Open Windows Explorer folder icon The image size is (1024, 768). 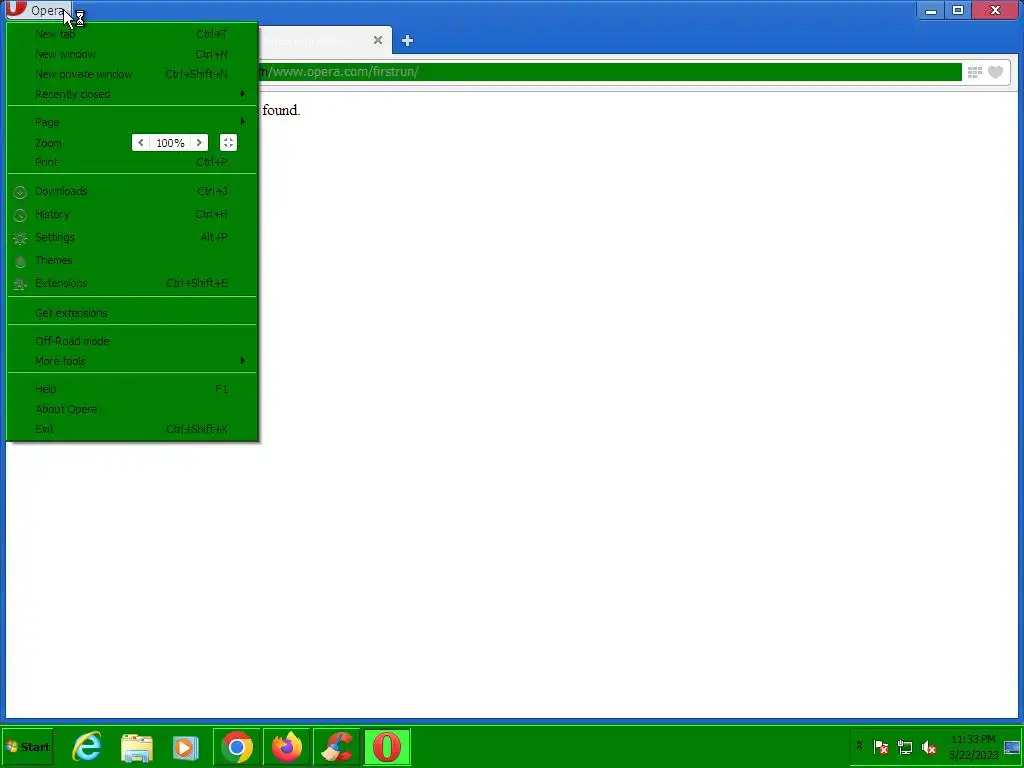pyautogui.click(x=136, y=747)
